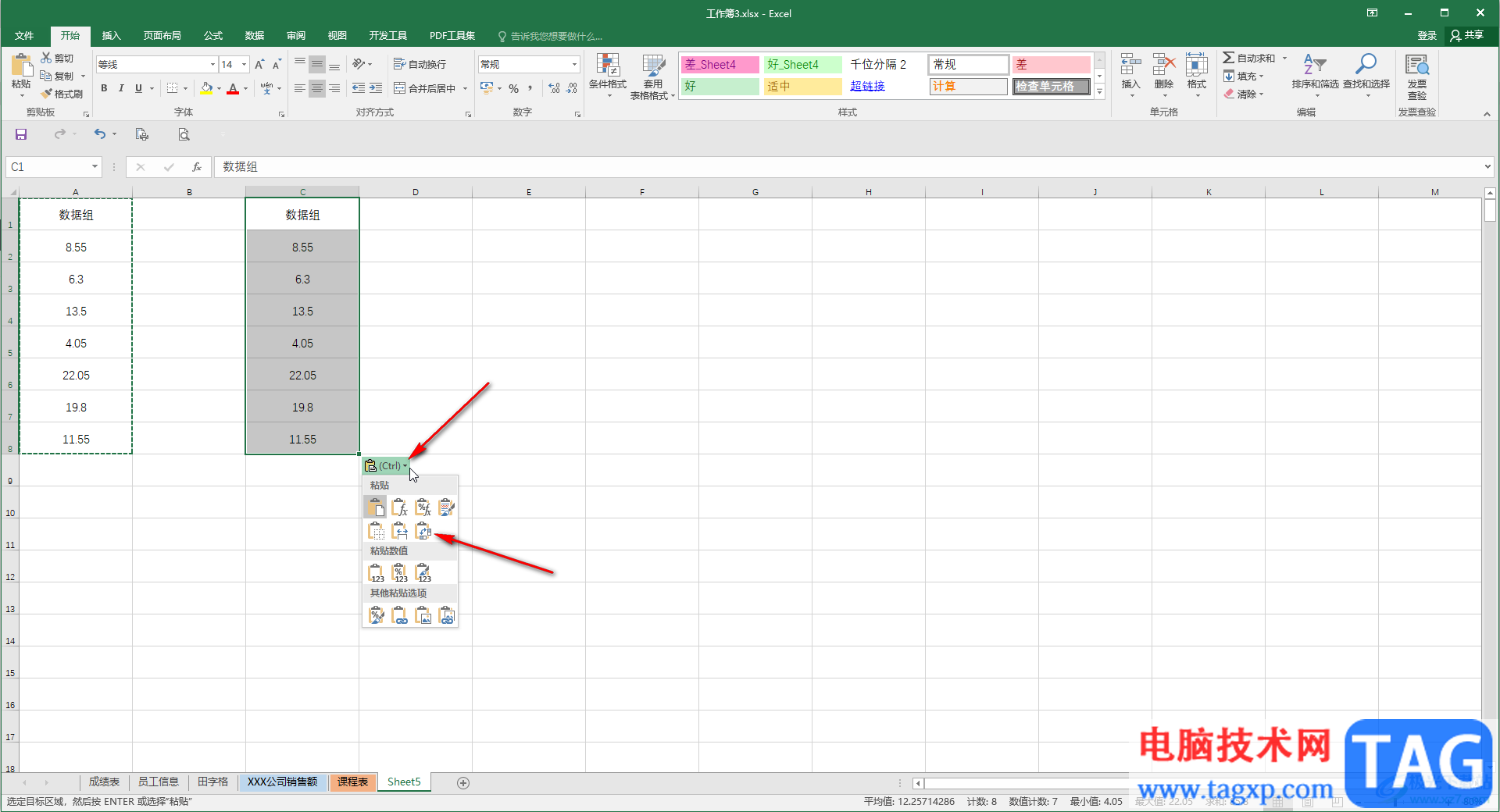Screen dimensions: 1500x812
Task: Select the Paste Formulas (fx) option
Action: (400, 507)
